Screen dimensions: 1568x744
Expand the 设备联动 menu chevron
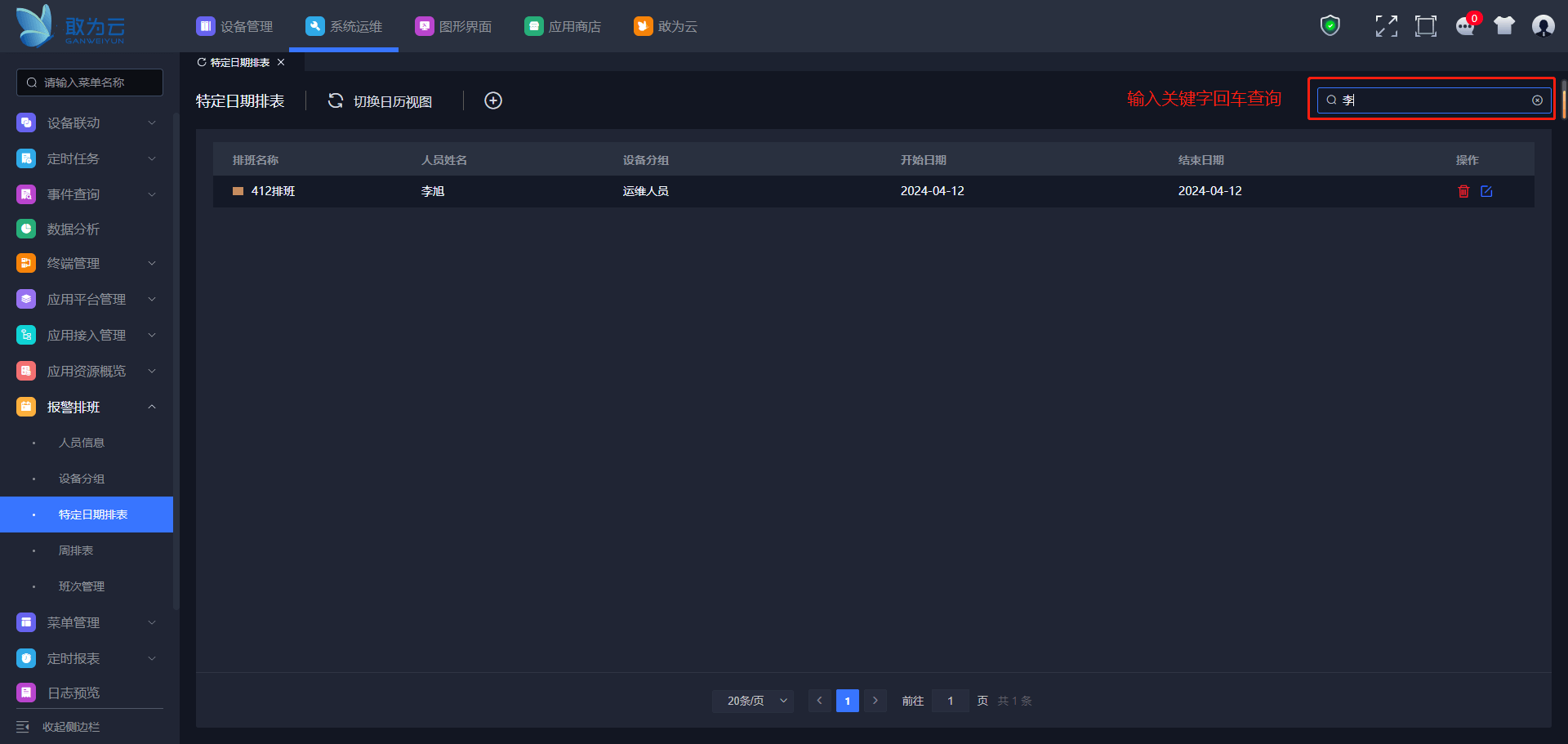(152, 123)
